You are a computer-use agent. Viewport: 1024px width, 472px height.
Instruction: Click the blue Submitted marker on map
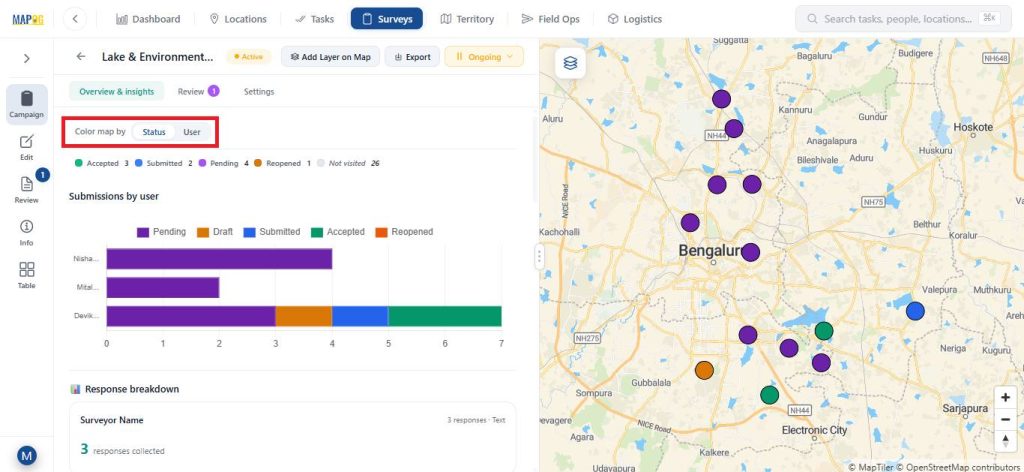916,311
